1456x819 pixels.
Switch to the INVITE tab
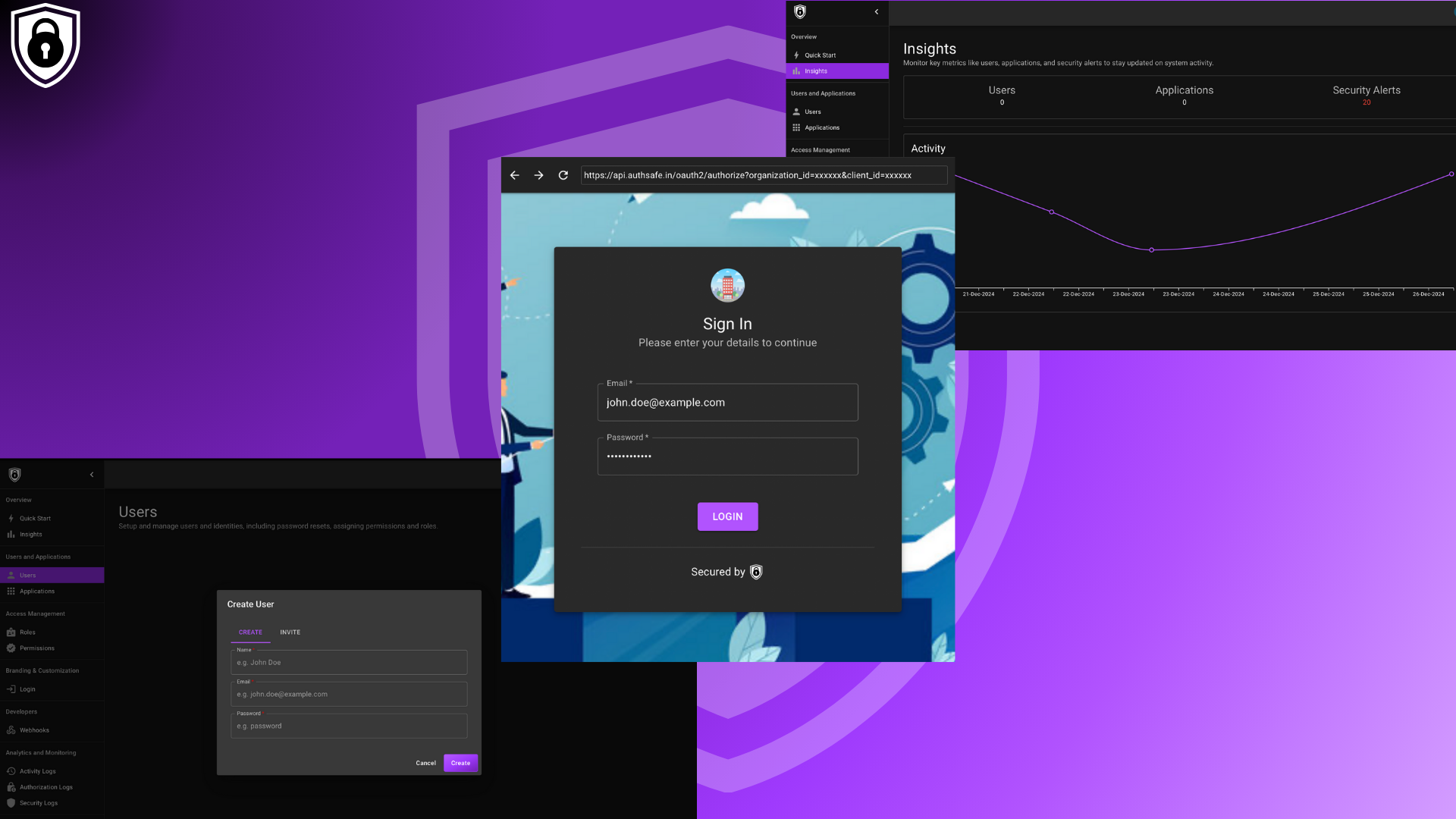click(290, 632)
